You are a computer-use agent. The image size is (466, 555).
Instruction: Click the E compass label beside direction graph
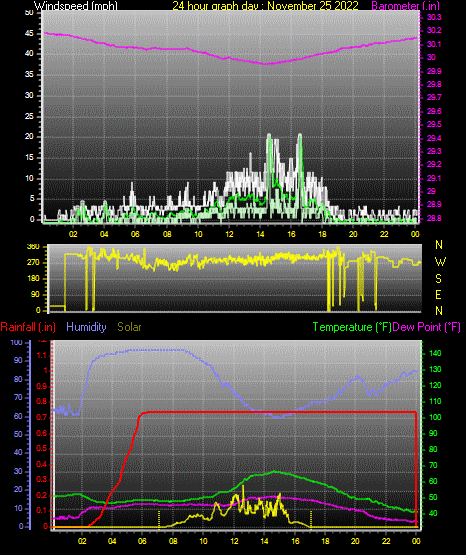(x=438, y=294)
